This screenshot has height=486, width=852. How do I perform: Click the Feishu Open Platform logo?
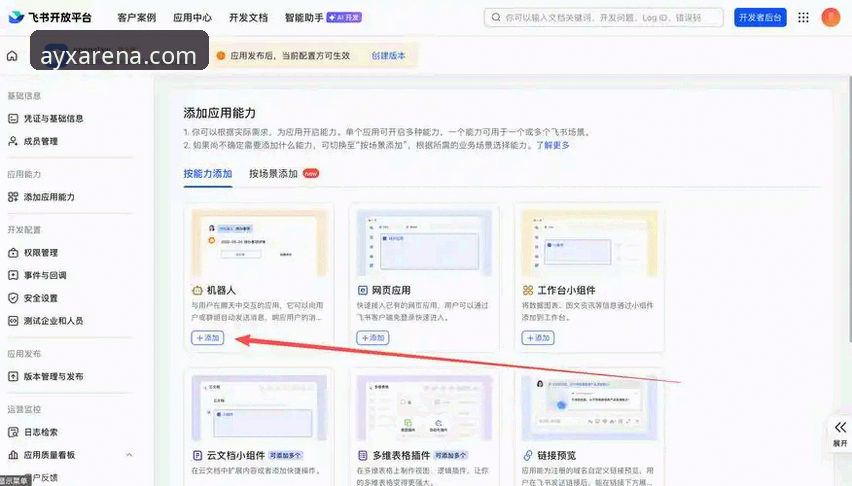50,17
